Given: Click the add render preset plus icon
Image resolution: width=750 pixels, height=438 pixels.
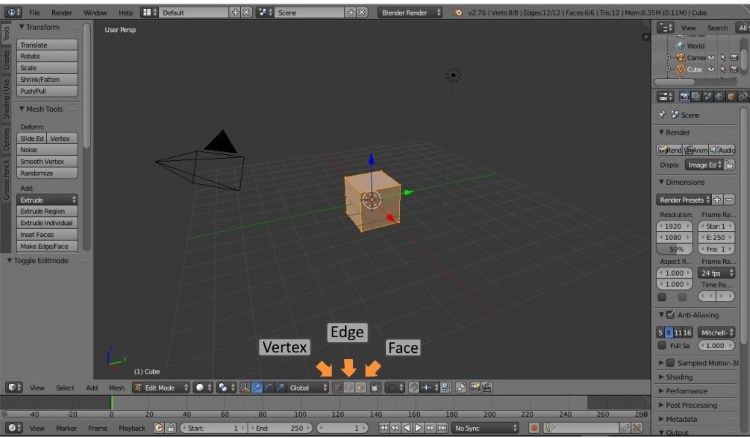Looking at the screenshot, I should [x=717, y=200].
